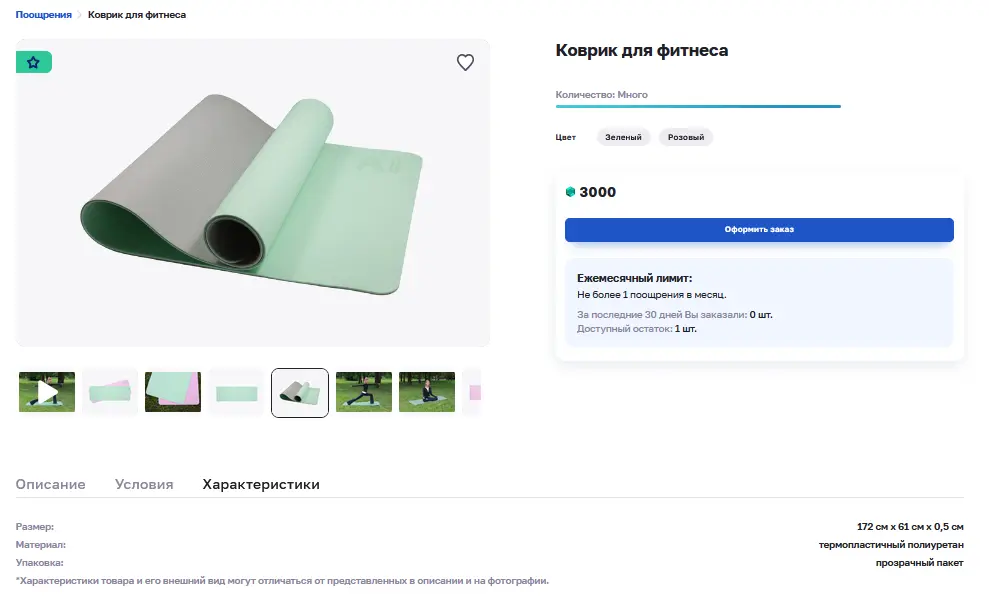
Task: View the woman in lunge pose thumbnail
Action: point(364,392)
